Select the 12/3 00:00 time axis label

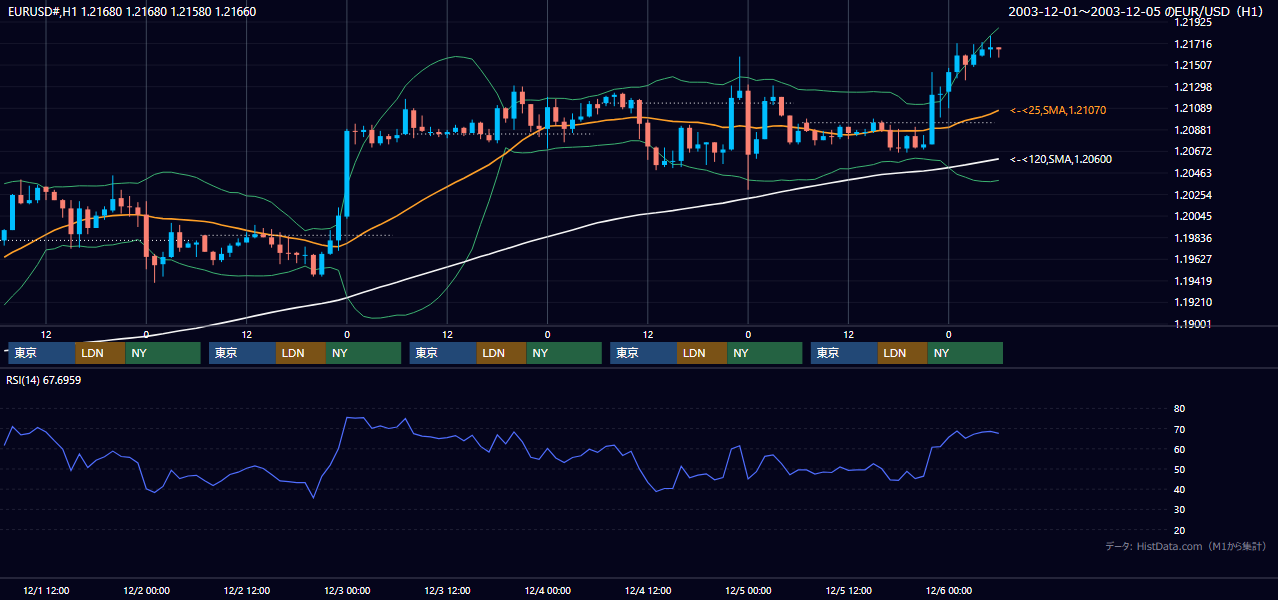(347, 591)
